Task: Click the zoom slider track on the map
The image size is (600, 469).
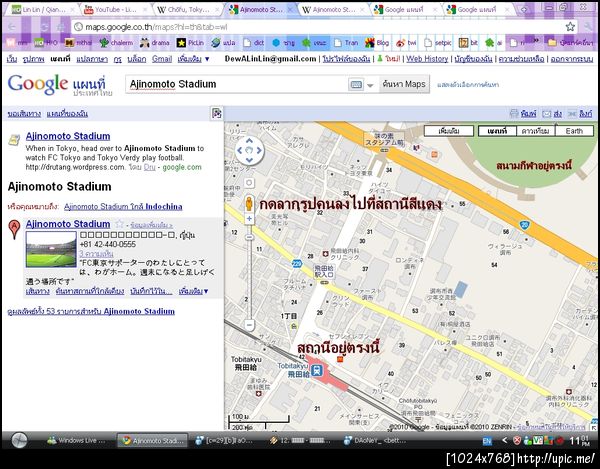Action: tap(249, 275)
